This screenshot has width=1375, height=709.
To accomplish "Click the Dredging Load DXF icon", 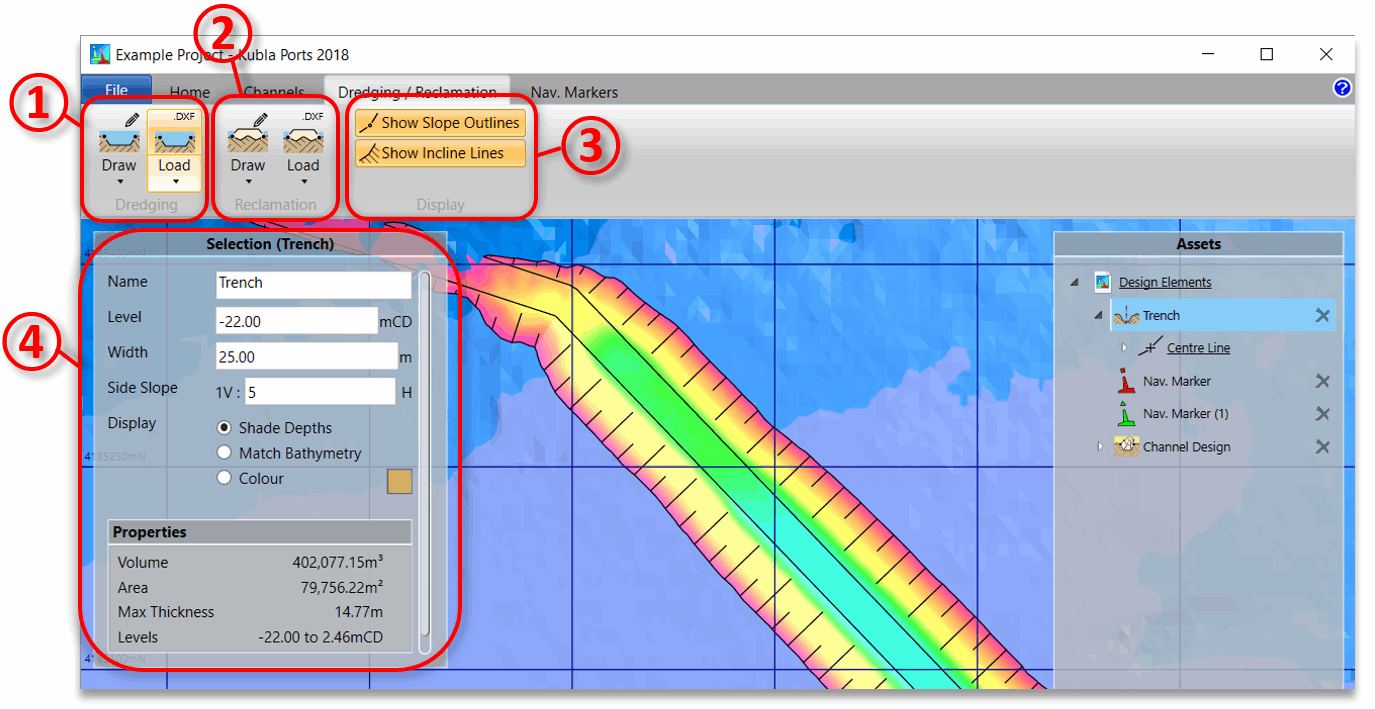I will click(174, 133).
